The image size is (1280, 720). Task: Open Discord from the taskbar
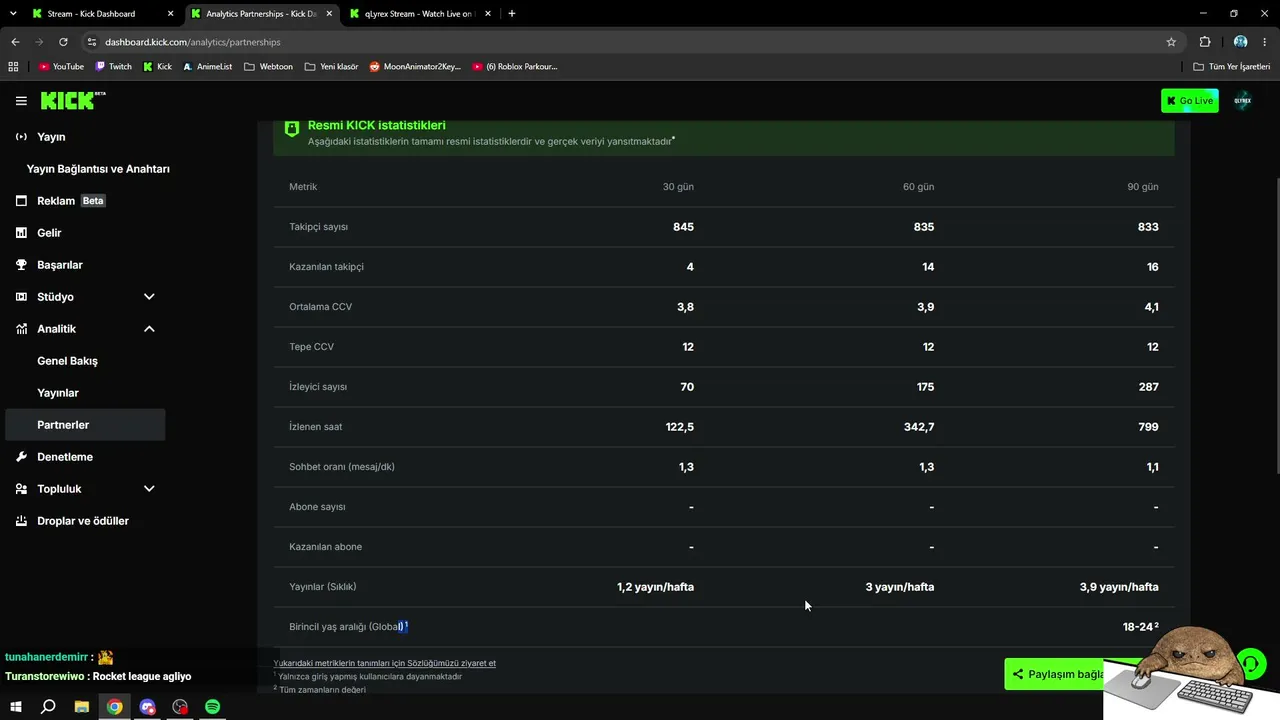coord(148,707)
